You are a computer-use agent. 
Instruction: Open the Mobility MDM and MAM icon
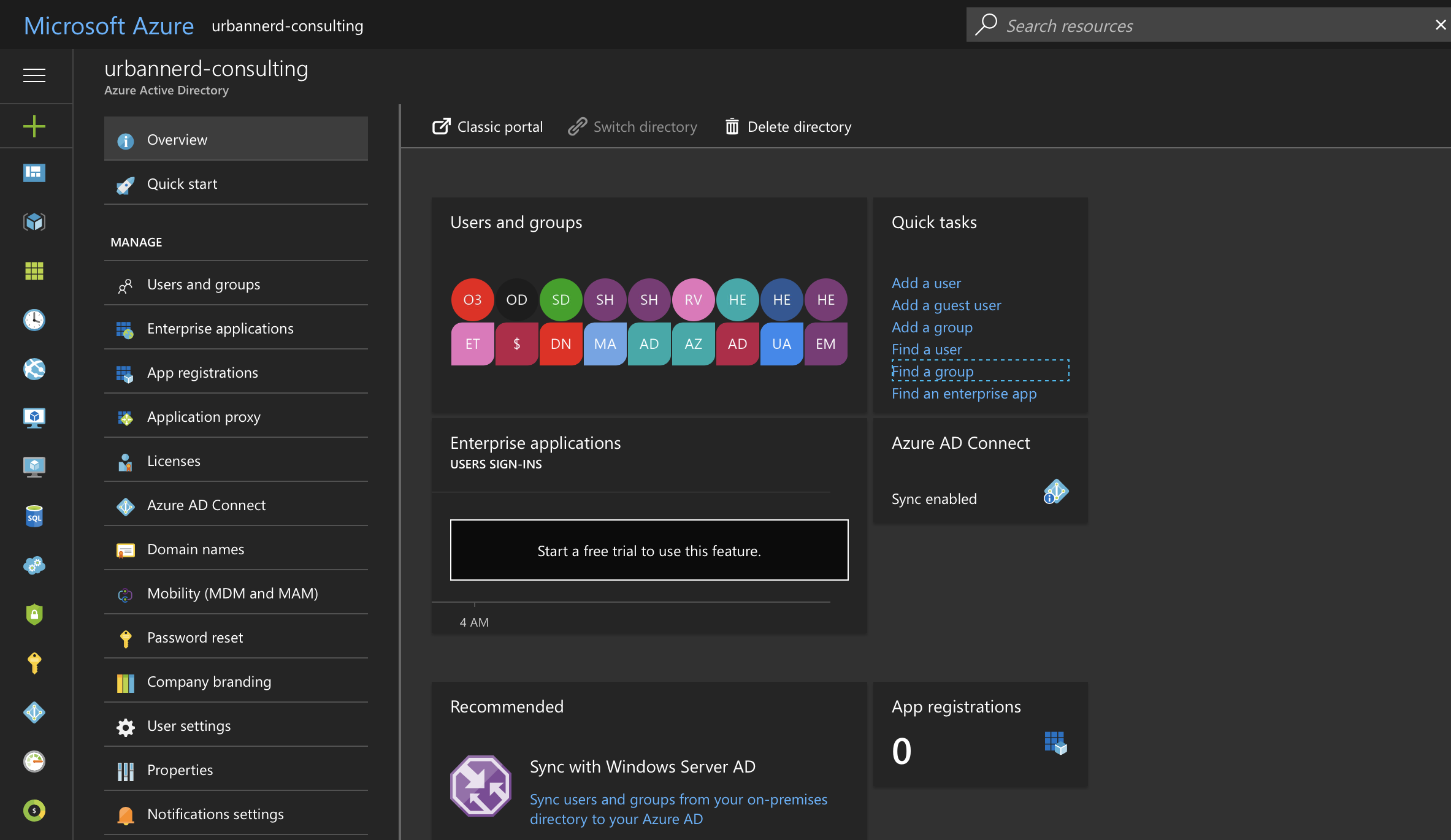pos(124,592)
